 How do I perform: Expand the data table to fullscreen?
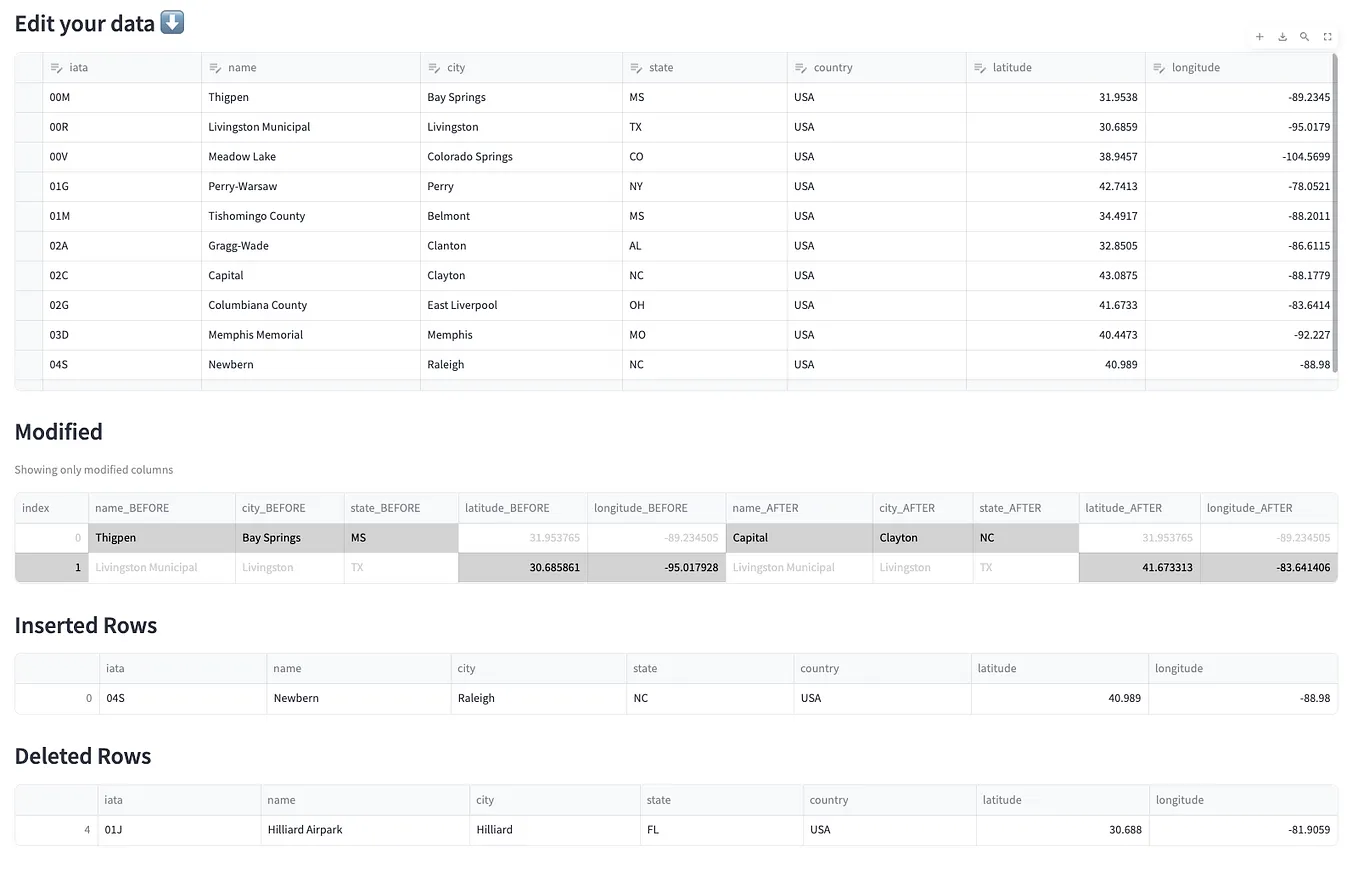coord(1327,37)
